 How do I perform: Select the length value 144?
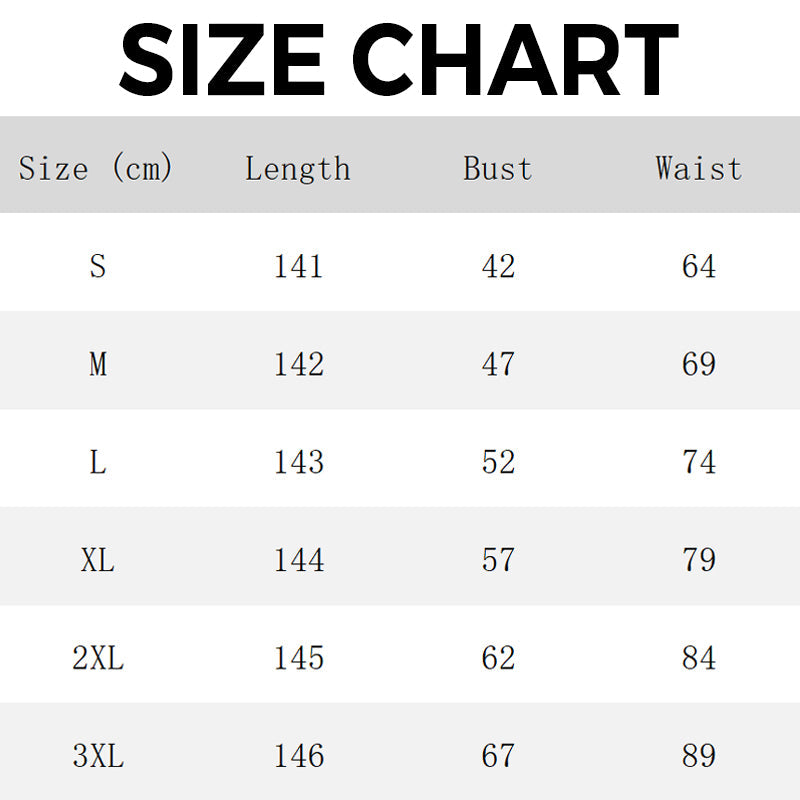tap(299, 560)
